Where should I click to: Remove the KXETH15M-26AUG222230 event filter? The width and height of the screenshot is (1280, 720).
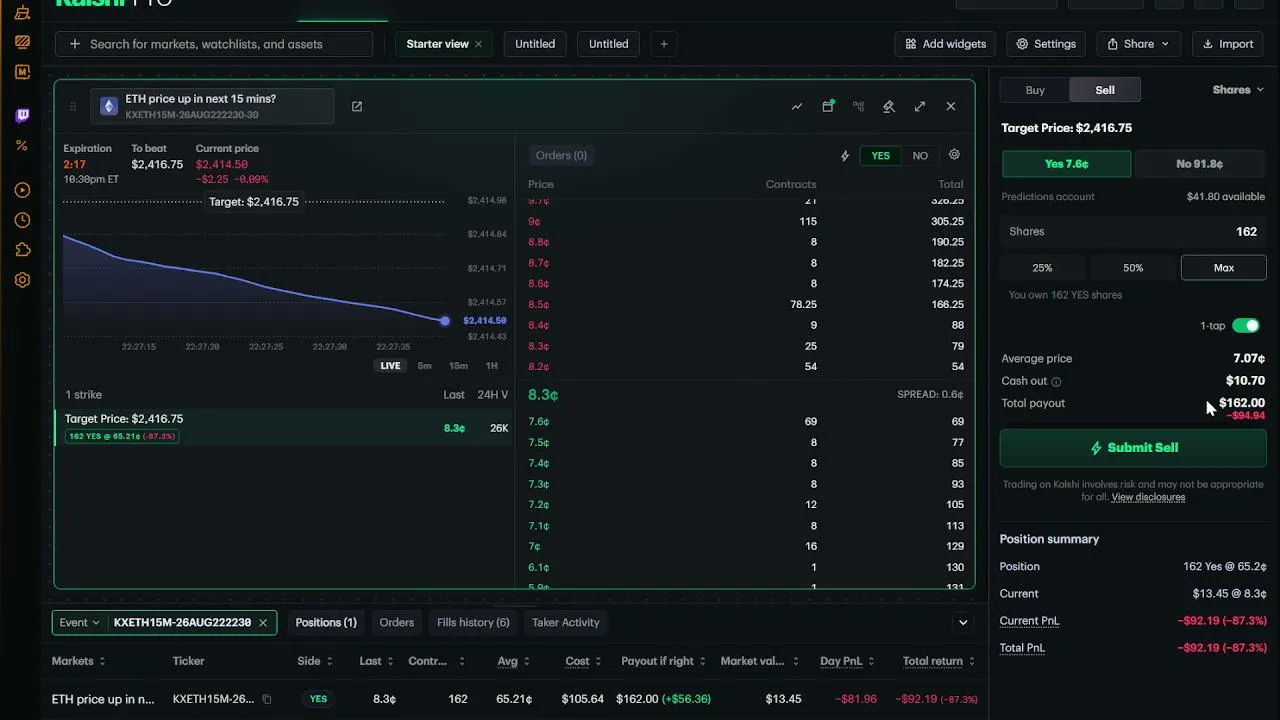[x=263, y=622]
